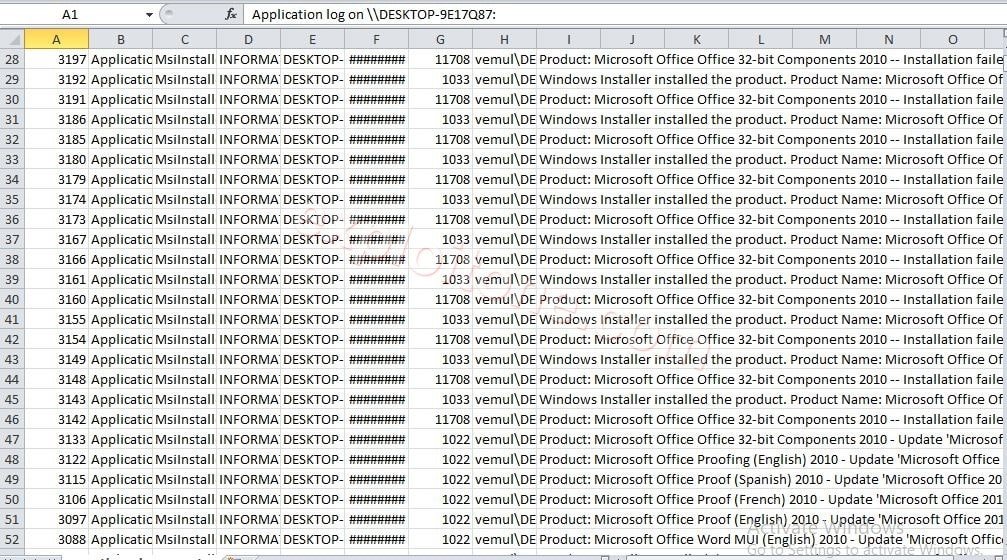Click Microsoft Office Proof (French) 2010 cell
Viewport: 1007px width, 560px height.
770,500
